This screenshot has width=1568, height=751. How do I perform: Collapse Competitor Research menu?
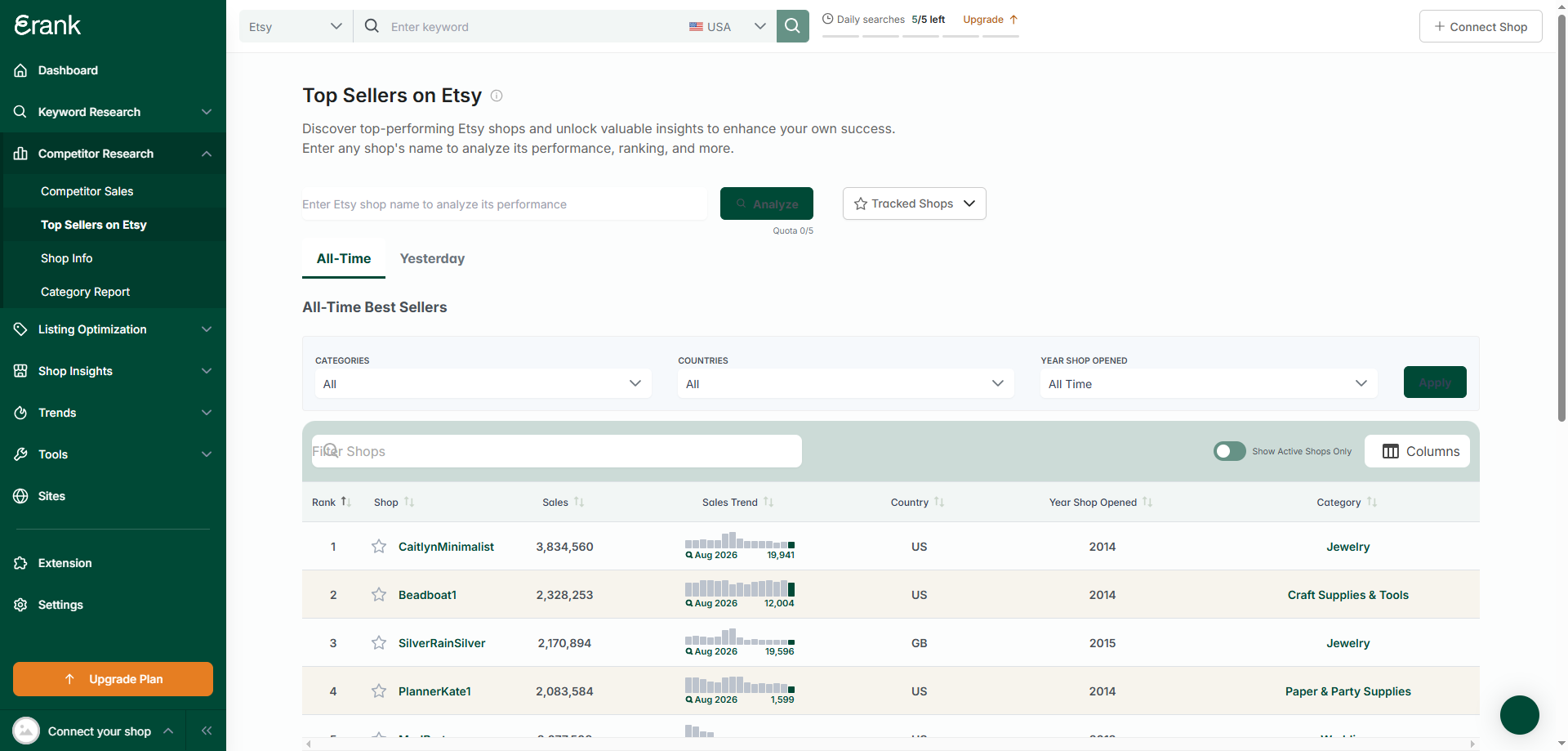pyautogui.click(x=113, y=154)
